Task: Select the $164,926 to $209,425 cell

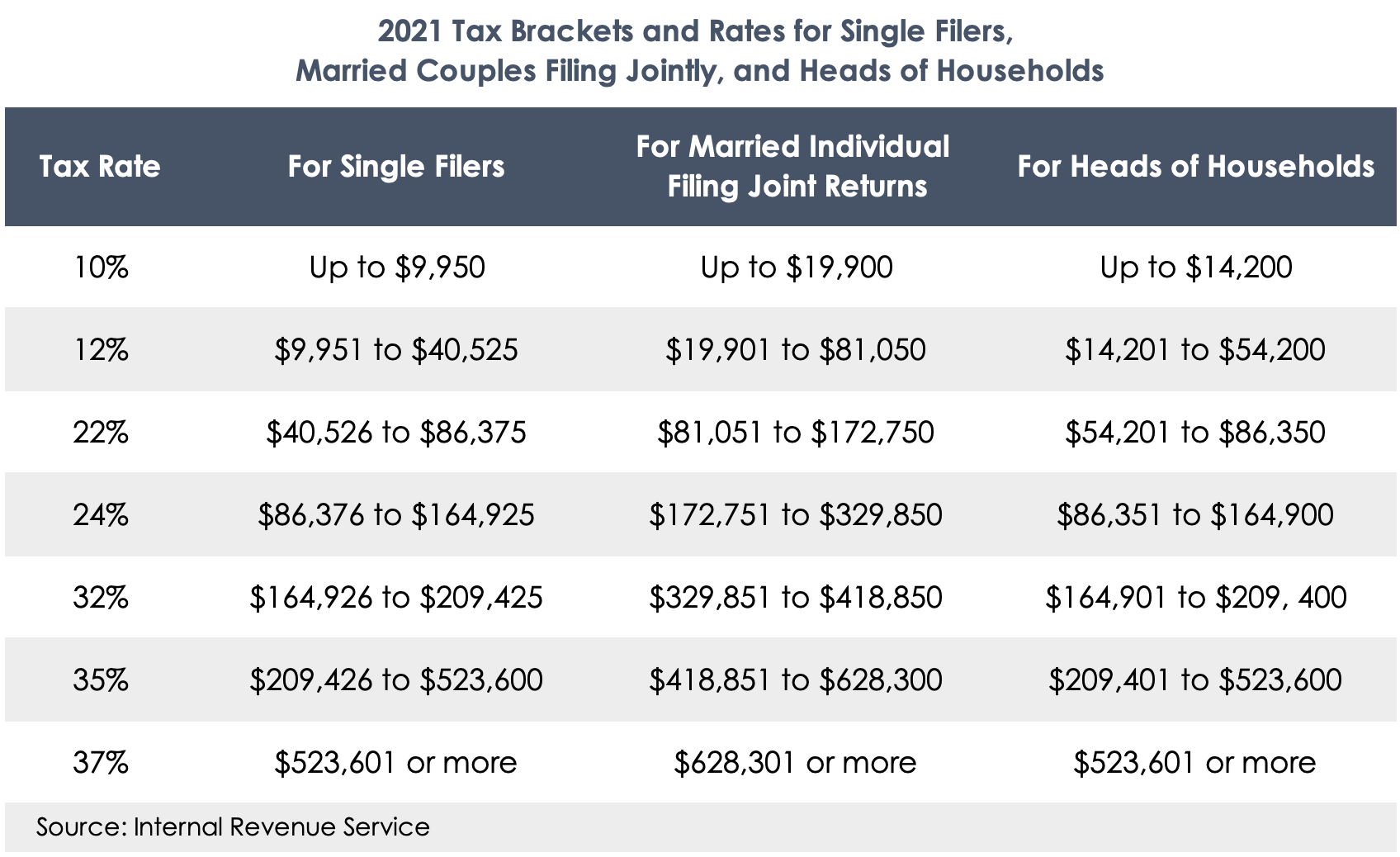Action: pos(396,598)
